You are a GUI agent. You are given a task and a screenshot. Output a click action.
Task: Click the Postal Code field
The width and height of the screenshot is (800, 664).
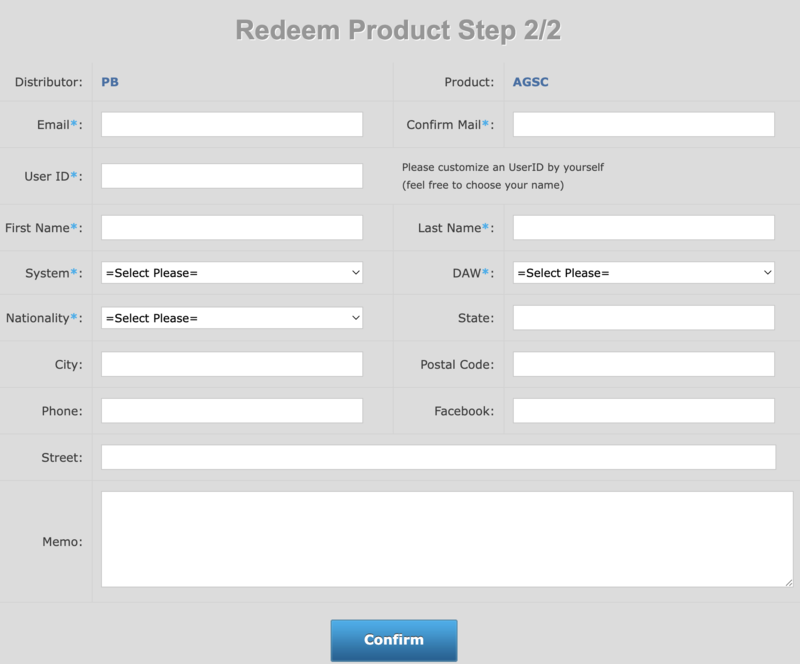pyautogui.click(x=643, y=364)
